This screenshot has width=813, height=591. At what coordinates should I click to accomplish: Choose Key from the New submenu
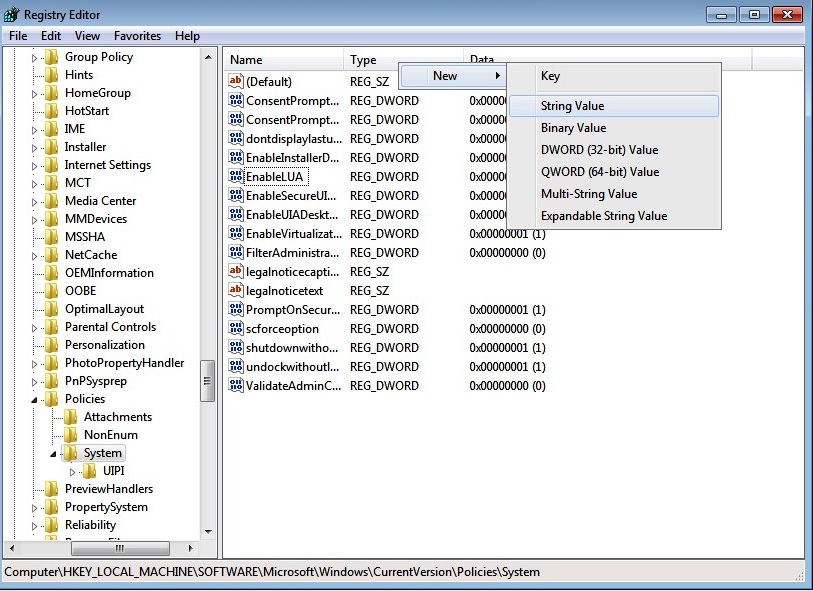pyautogui.click(x=614, y=76)
